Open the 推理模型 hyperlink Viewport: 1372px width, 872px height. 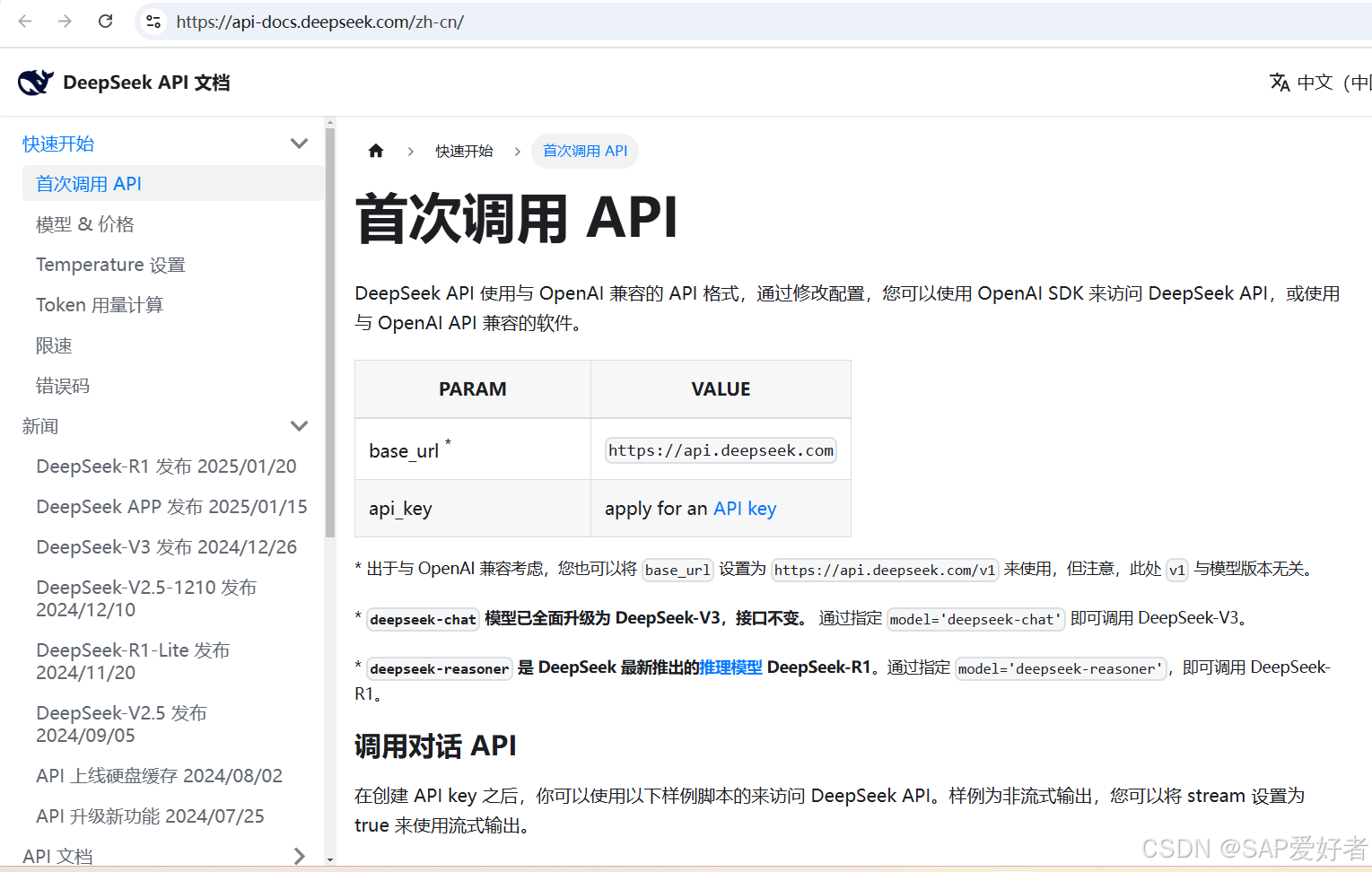click(730, 667)
